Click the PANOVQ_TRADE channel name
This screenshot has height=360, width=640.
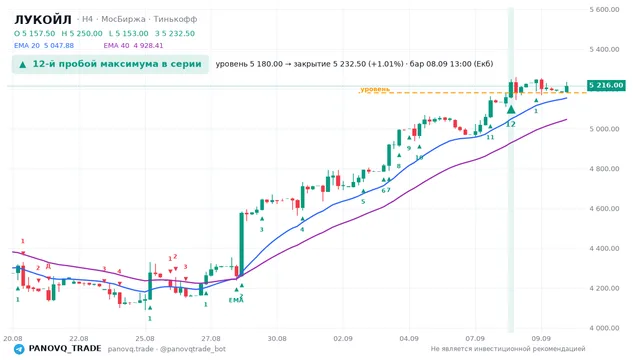(65, 349)
